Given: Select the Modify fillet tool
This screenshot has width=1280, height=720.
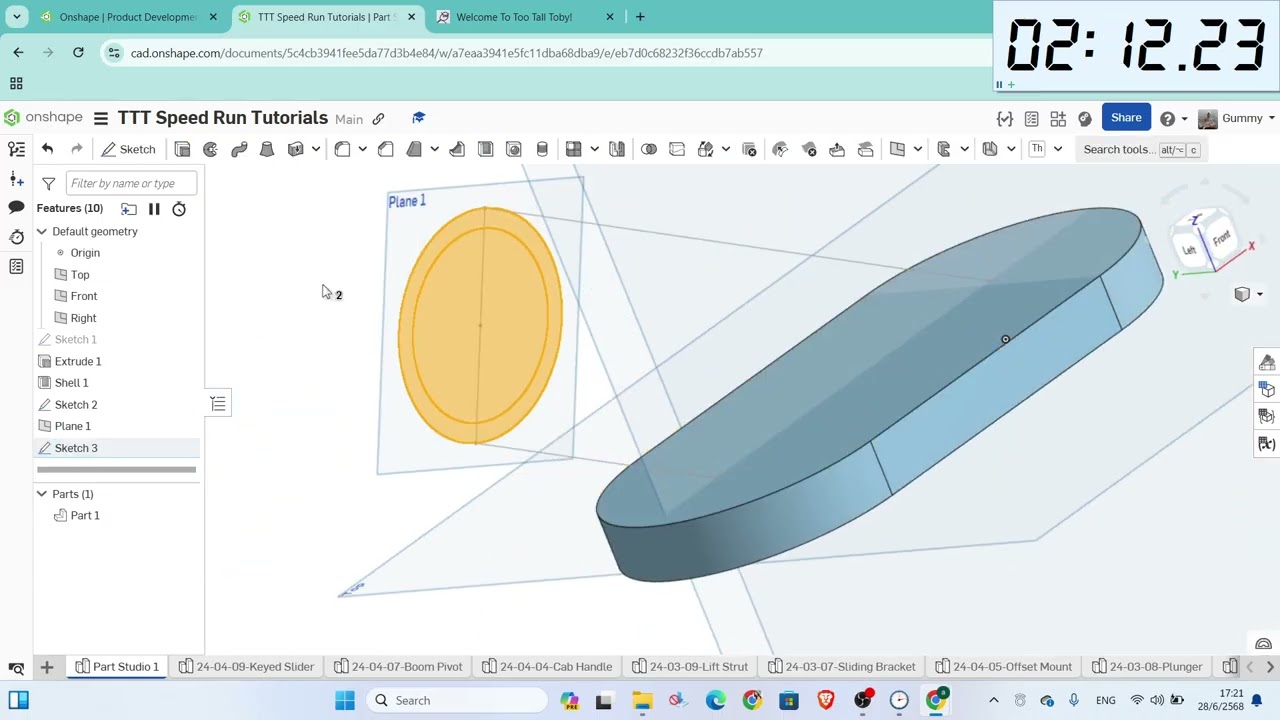Looking at the screenshot, I should [780, 149].
